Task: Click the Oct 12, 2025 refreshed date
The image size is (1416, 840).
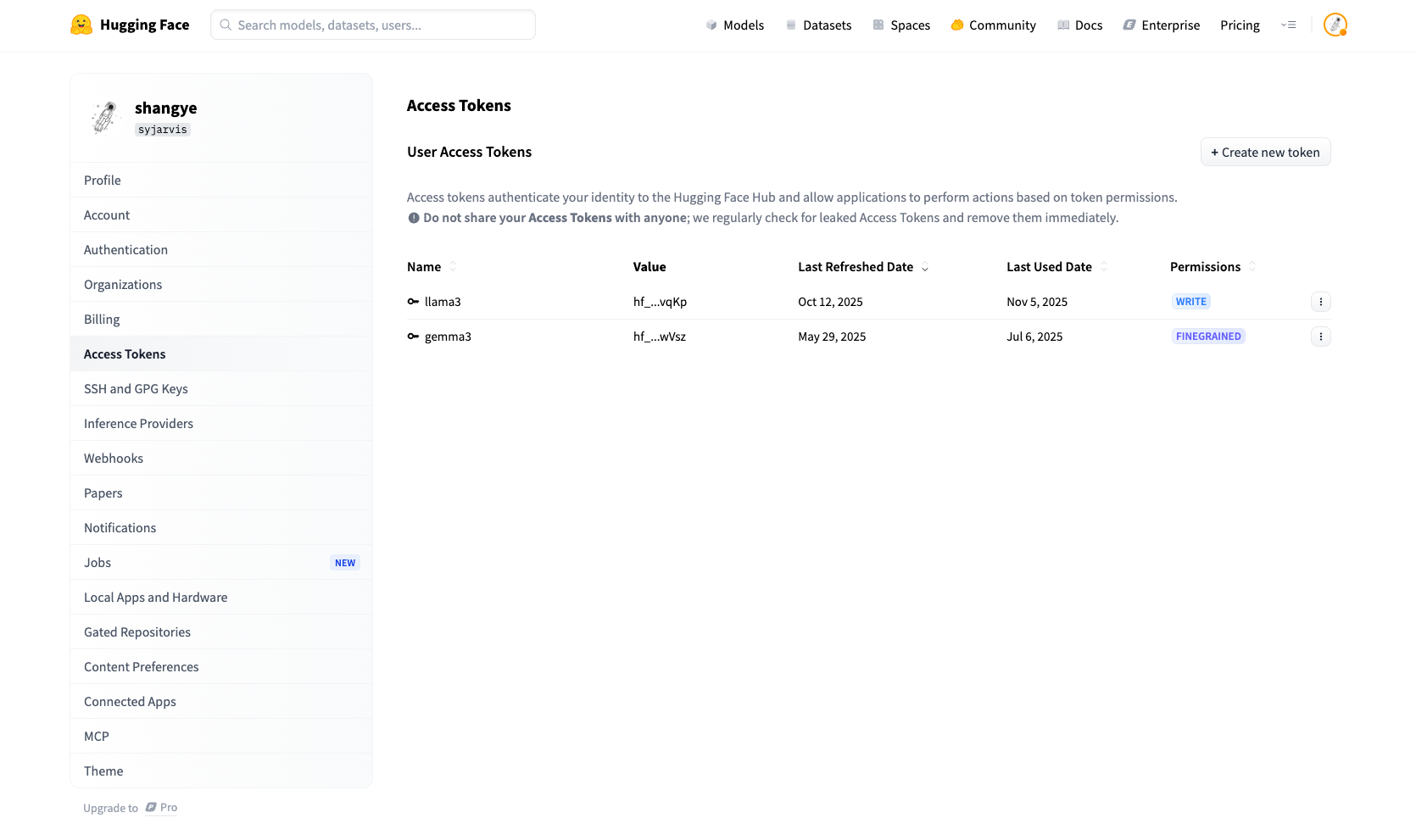Action: [830, 302]
